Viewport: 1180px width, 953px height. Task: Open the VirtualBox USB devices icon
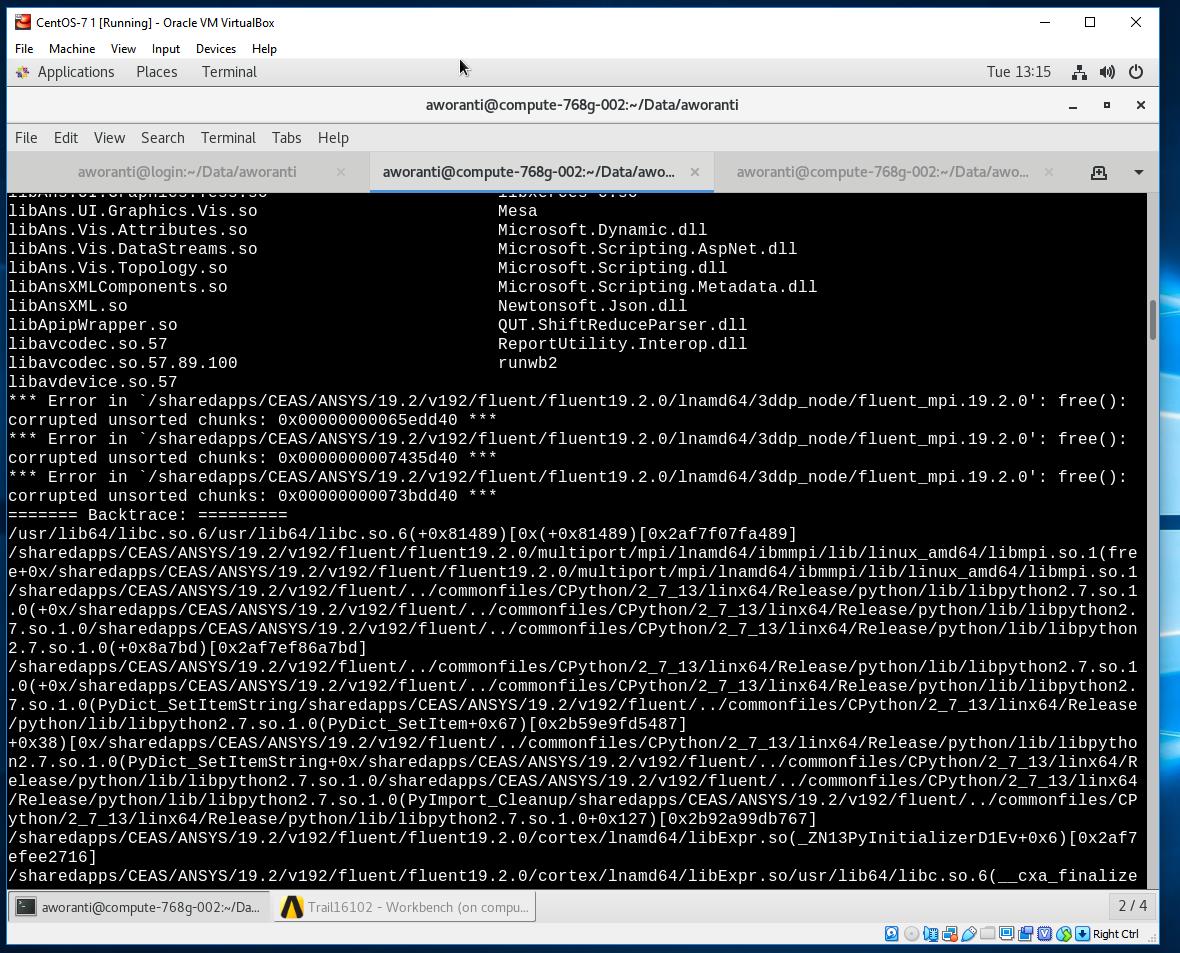[x=969, y=934]
